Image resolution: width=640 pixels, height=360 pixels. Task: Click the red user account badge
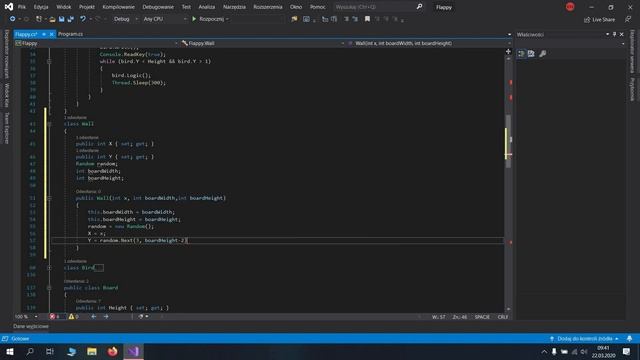pyautogui.click(x=570, y=7)
